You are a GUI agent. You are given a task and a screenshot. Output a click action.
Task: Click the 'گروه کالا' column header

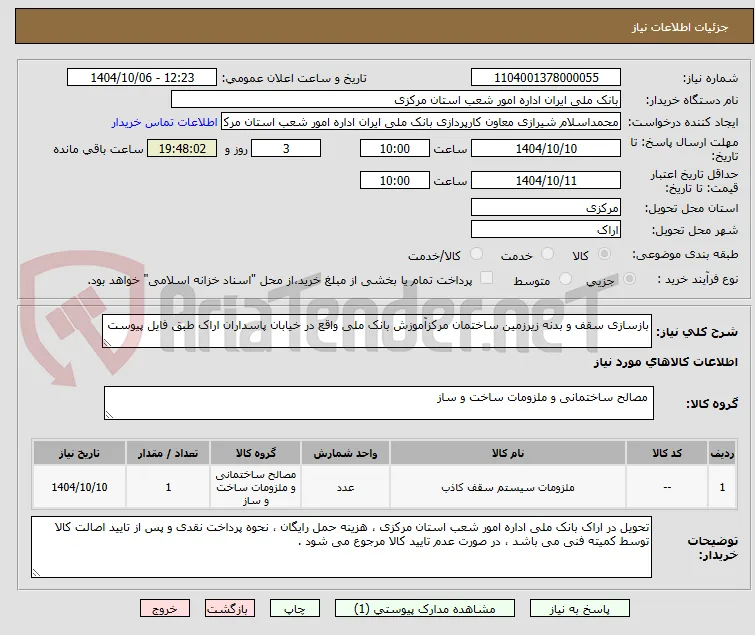pyautogui.click(x=256, y=453)
